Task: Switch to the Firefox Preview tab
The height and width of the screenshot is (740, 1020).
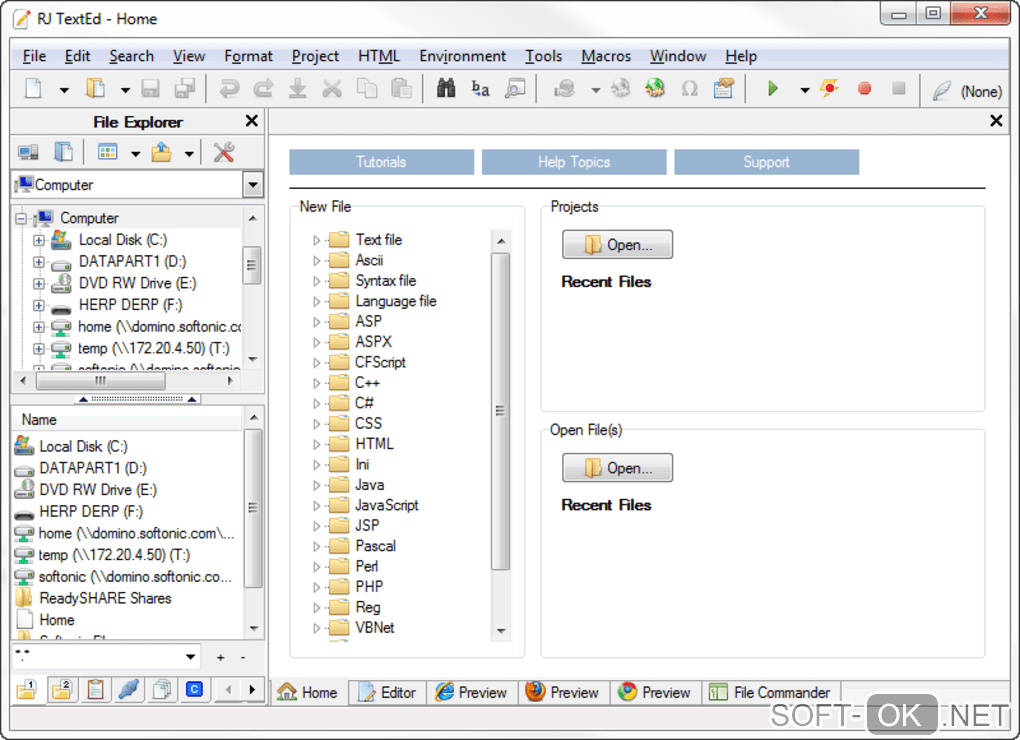Action: coord(563,693)
